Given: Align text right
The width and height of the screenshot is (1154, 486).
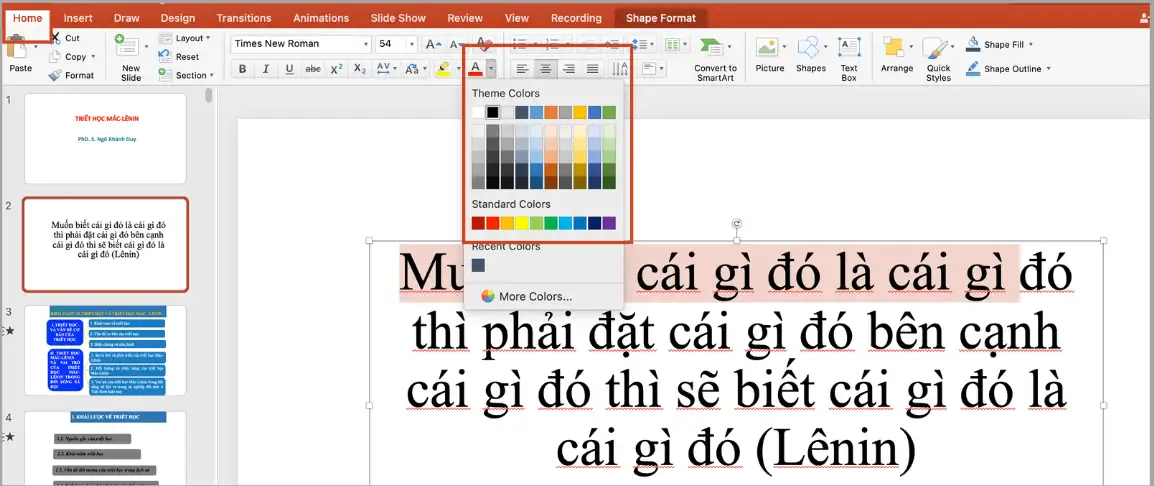Looking at the screenshot, I should (569, 68).
